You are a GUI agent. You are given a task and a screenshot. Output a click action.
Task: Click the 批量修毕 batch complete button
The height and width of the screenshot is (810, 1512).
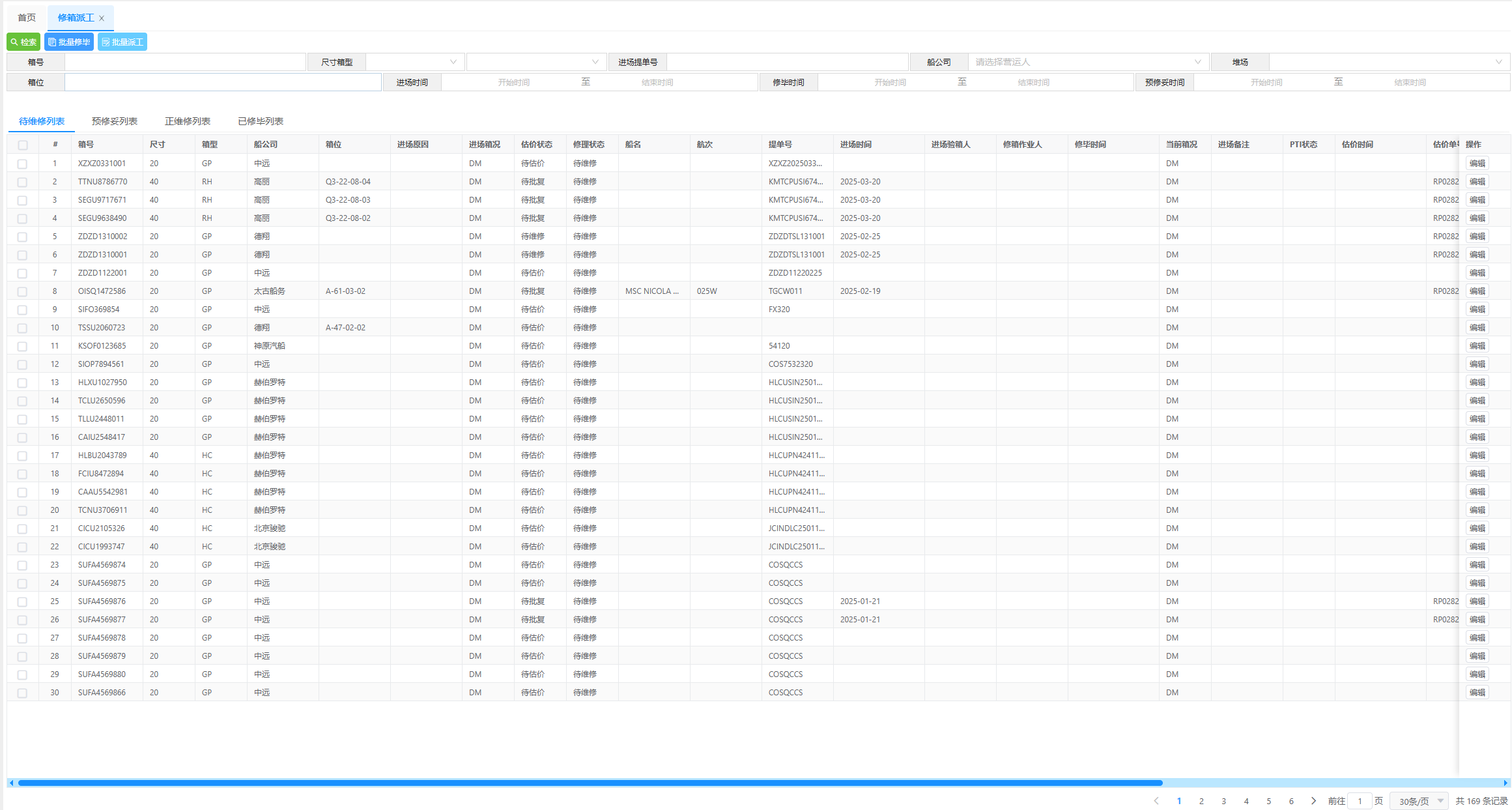(x=69, y=42)
